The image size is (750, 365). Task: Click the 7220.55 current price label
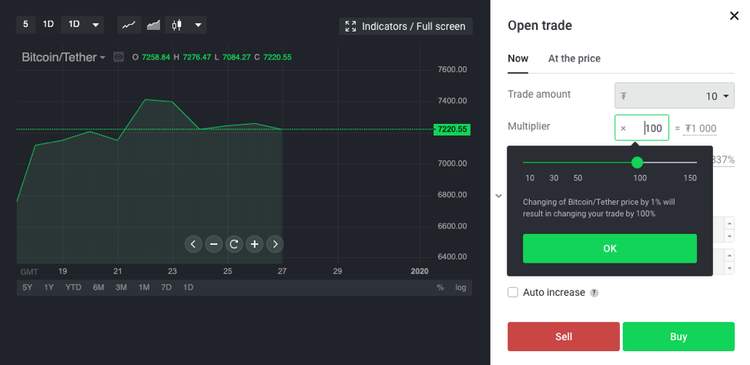(x=452, y=129)
